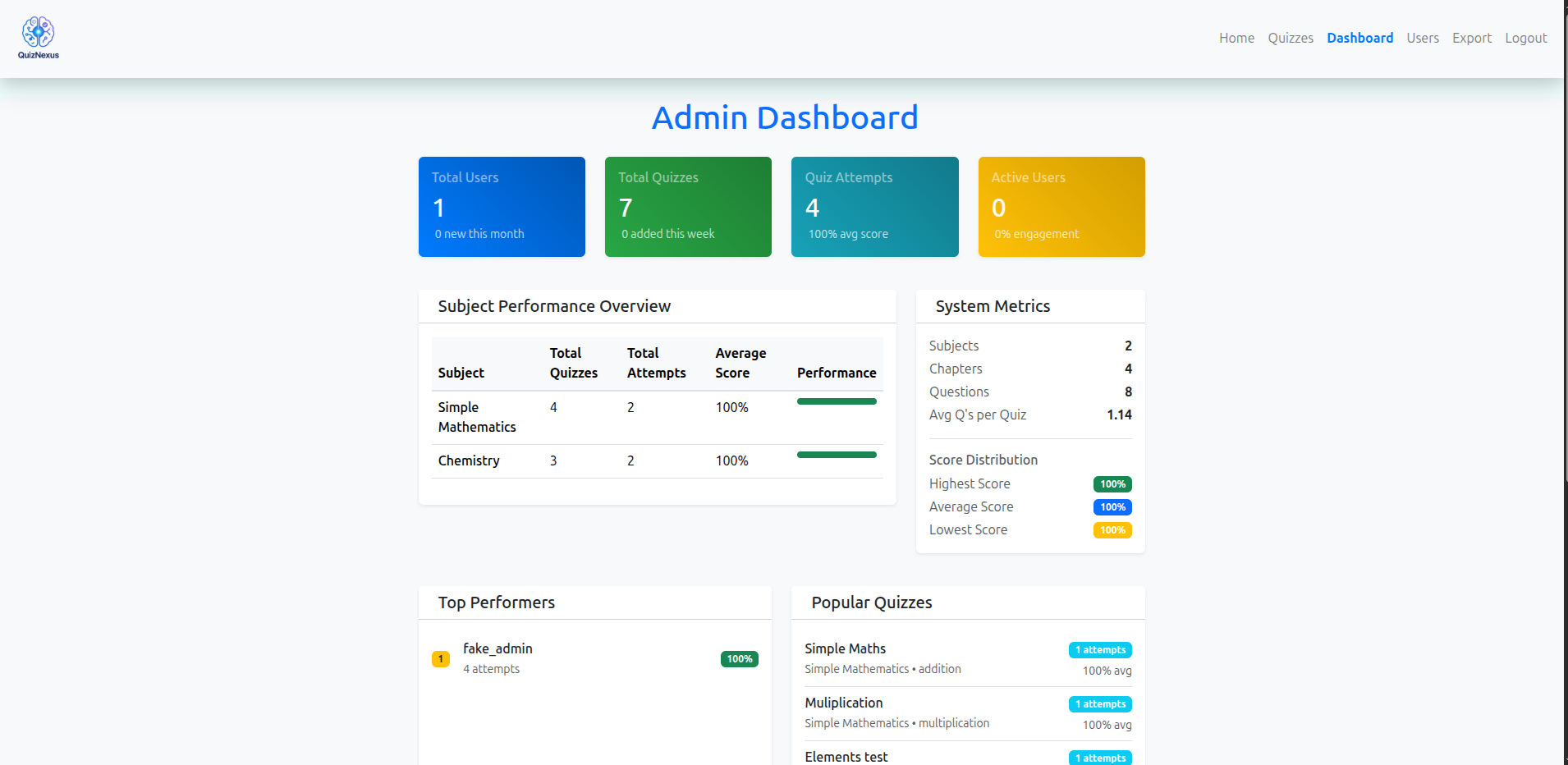Screen dimensions: 1568x765
Task: Open the Home nav link
Action: click(x=1236, y=38)
